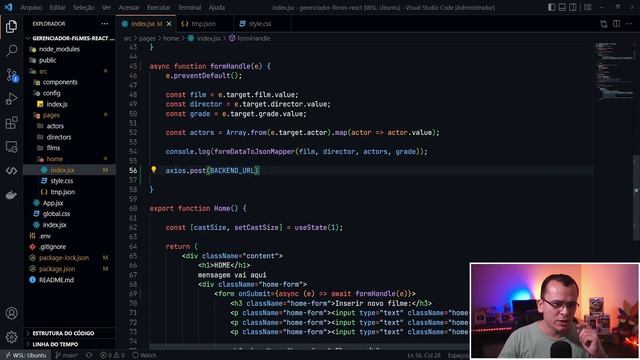Screen dimensions: 640x360
Task: Split the editor to the right
Action: [x=616, y=24]
